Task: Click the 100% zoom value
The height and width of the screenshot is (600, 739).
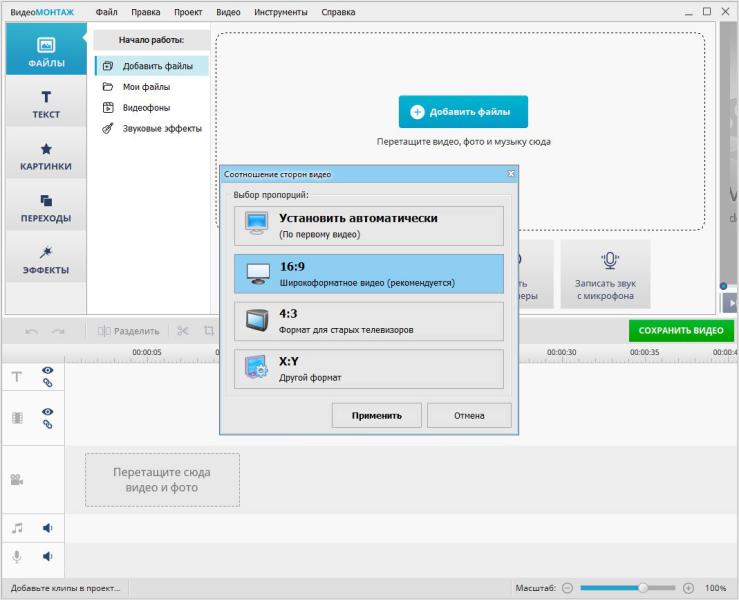Action: (x=715, y=588)
